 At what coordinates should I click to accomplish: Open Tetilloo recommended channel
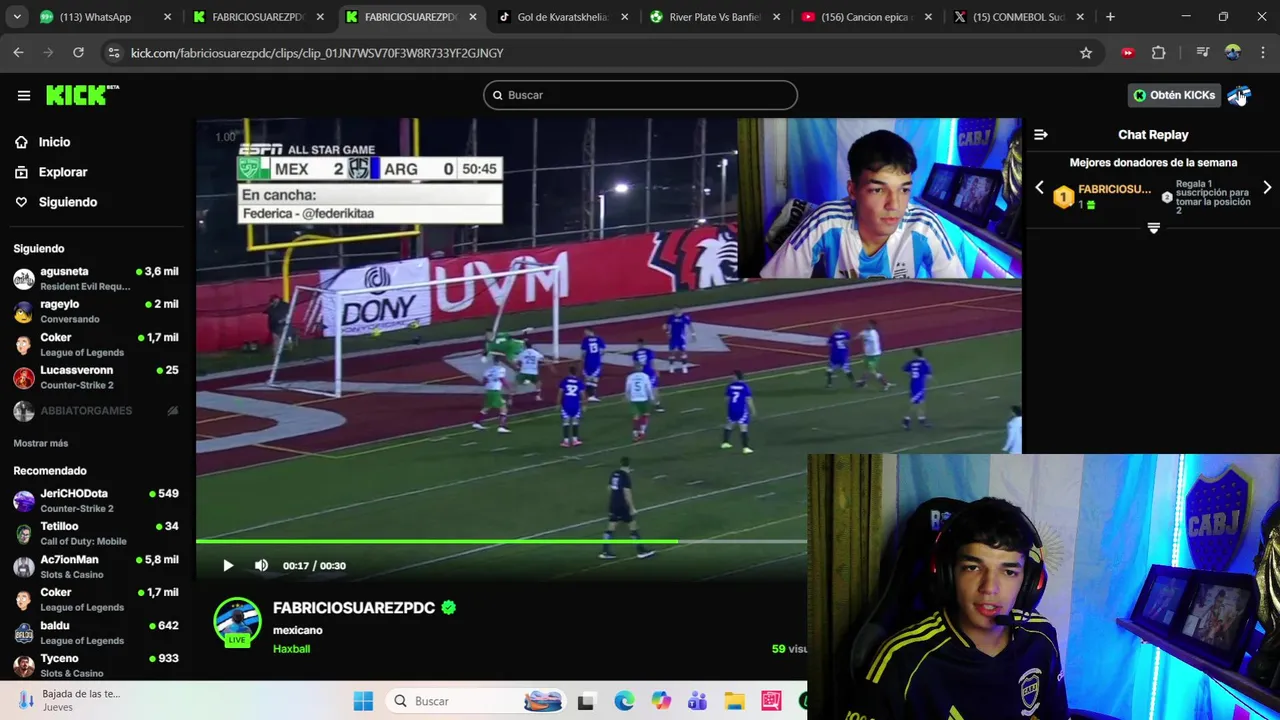[x=95, y=533]
